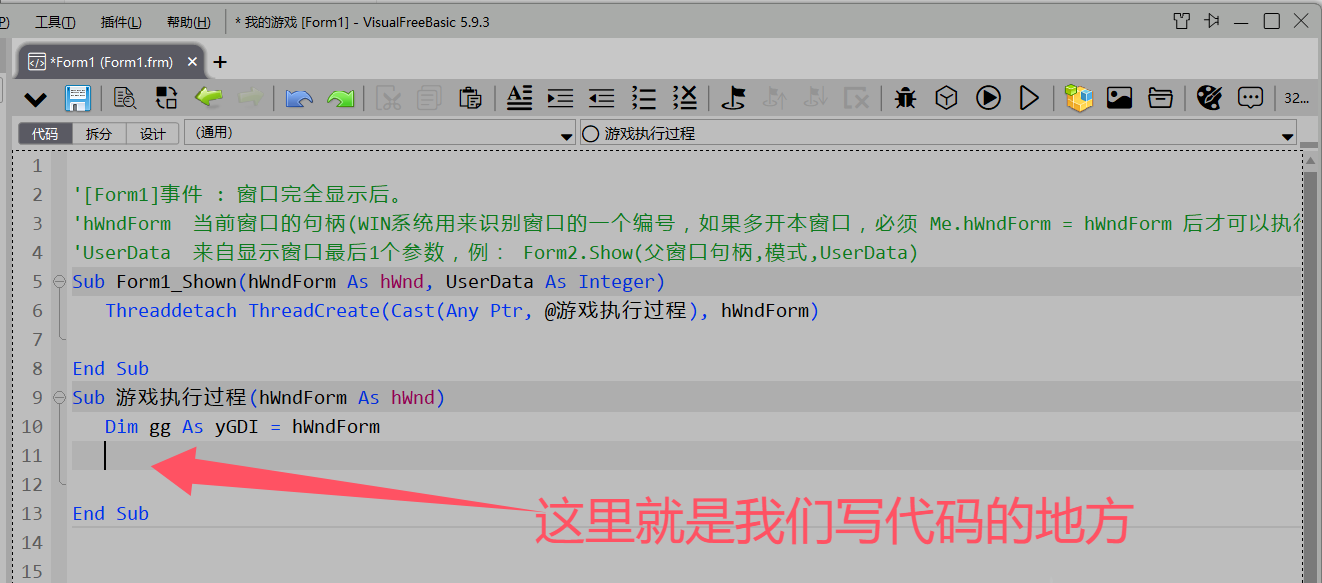Click the blue floppy disk Save icon

click(x=78, y=98)
